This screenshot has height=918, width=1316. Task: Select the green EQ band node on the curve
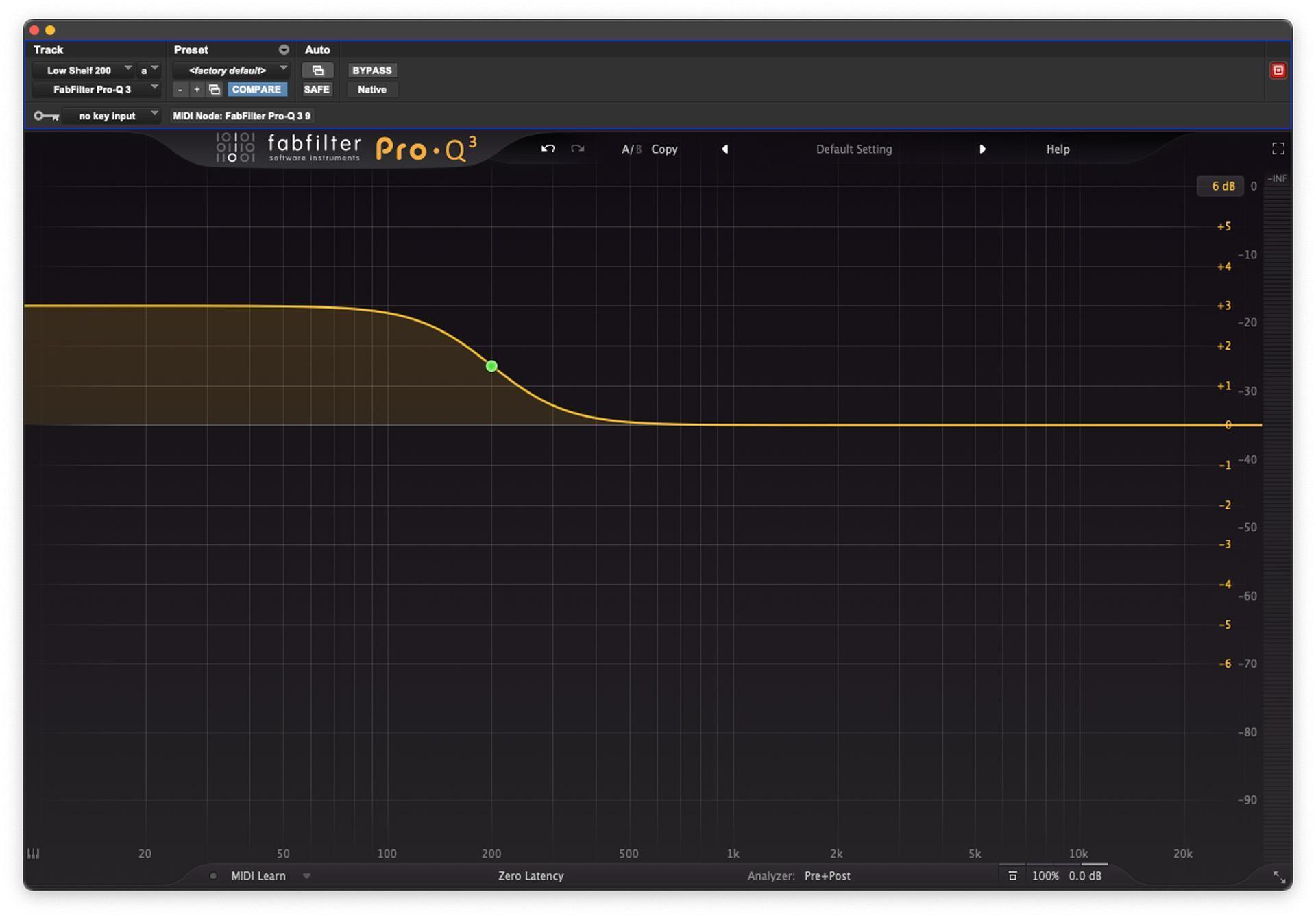491,367
